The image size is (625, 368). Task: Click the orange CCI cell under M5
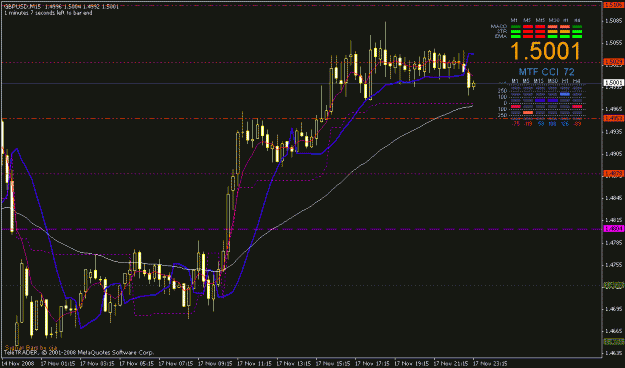pyautogui.click(x=528, y=112)
